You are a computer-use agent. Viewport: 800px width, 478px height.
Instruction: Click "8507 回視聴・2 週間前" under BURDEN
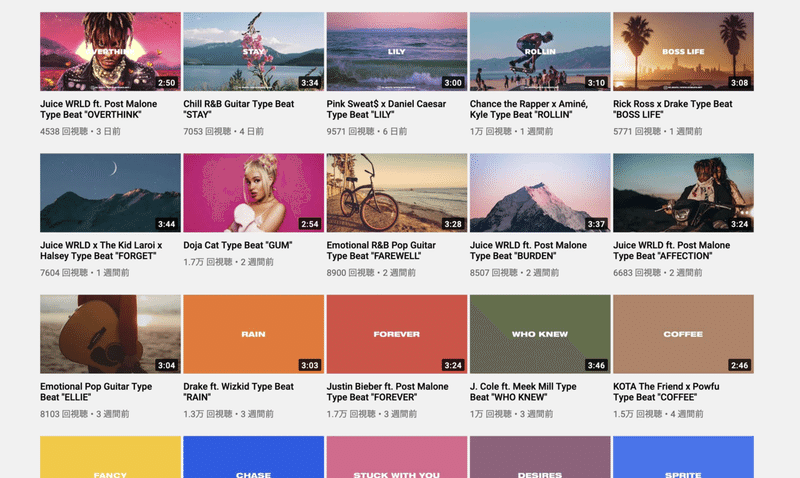click(514, 273)
